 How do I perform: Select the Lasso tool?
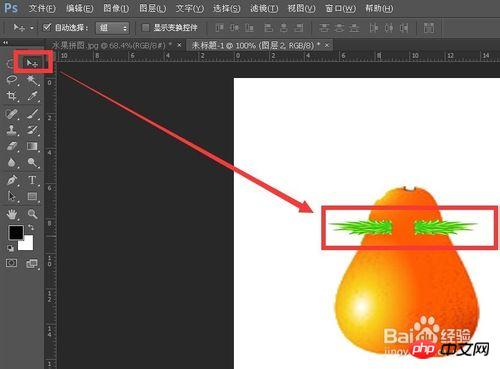click(12, 80)
